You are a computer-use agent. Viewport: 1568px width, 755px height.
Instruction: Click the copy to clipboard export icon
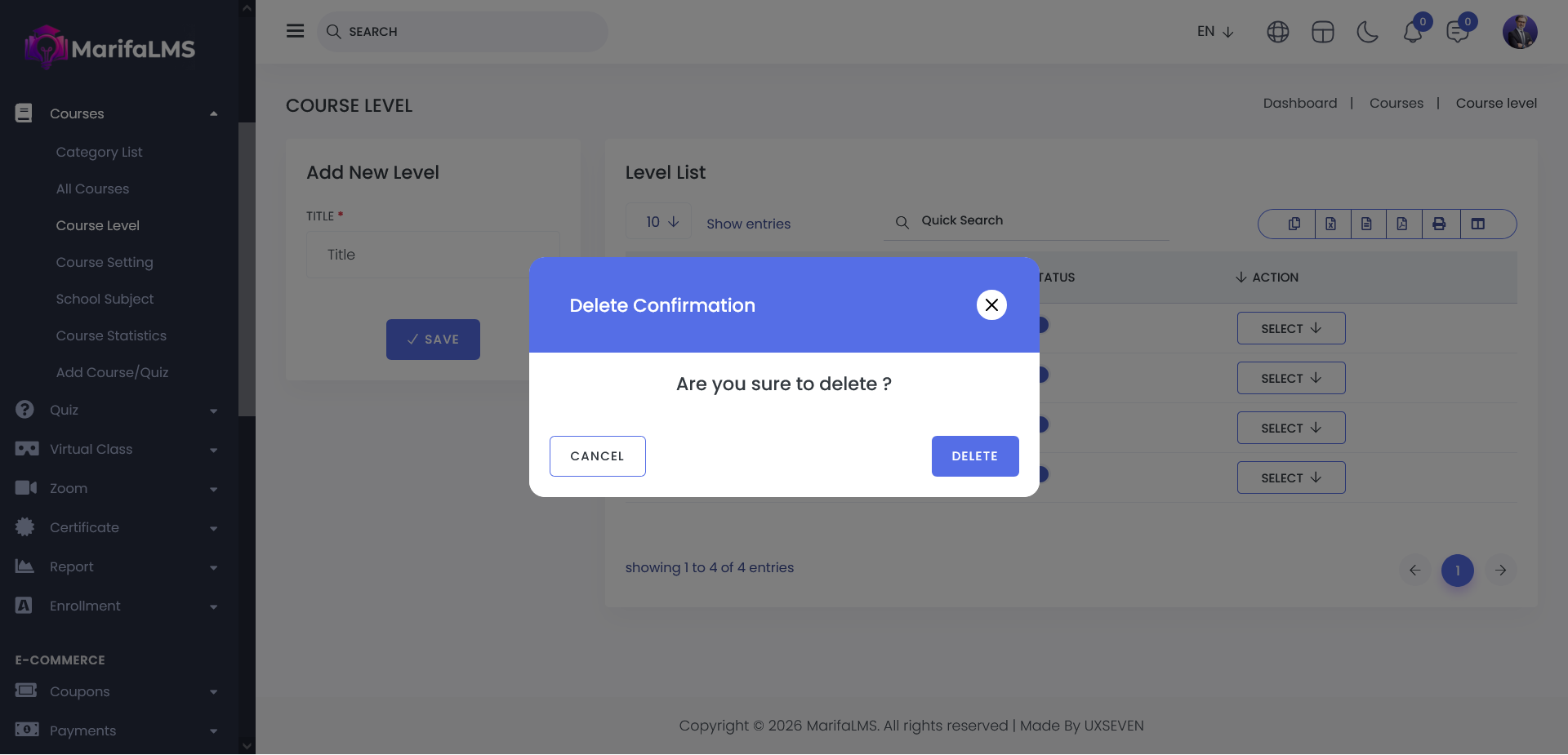click(x=1294, y=224)
